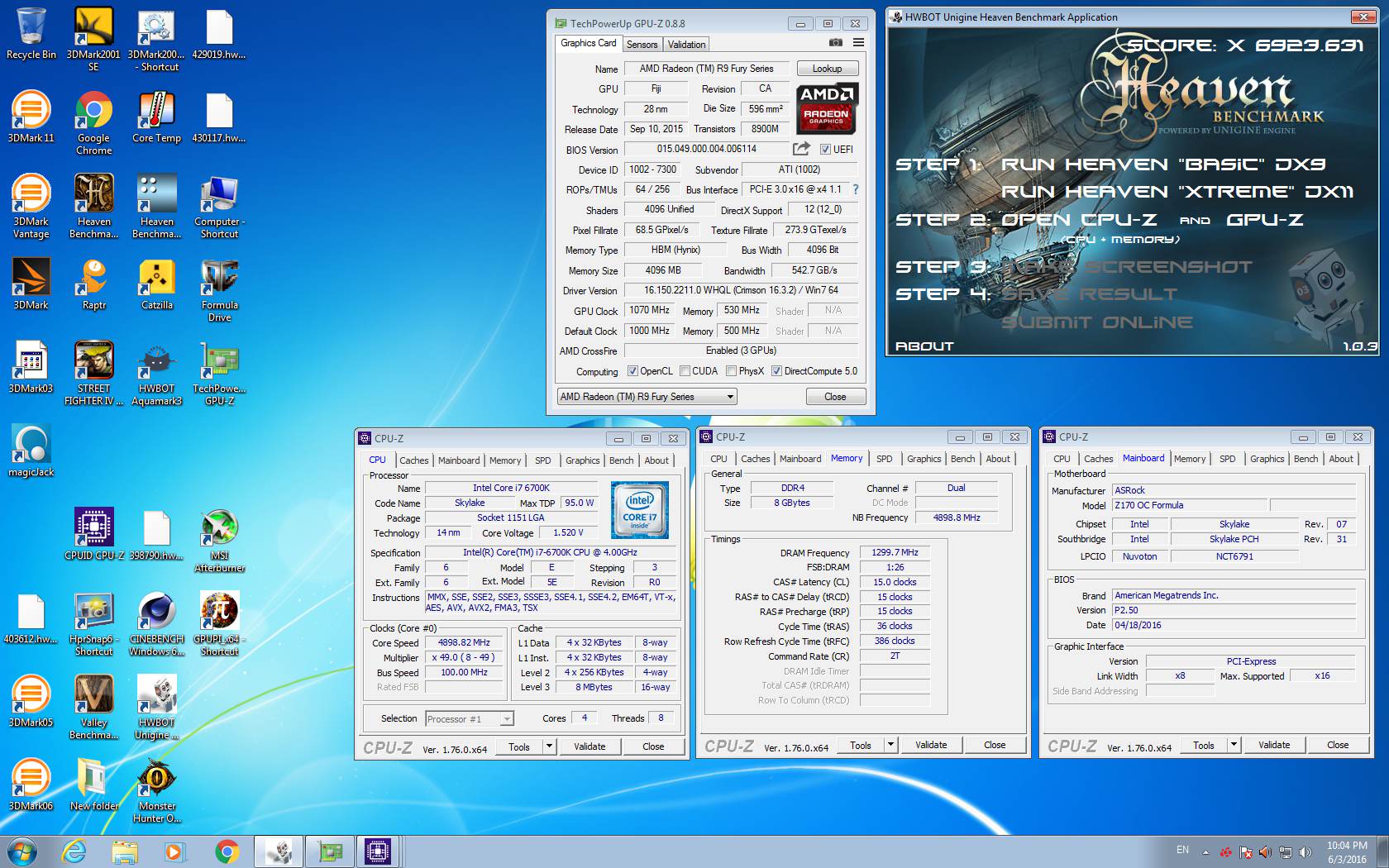Open CINEBENCH desktop icon
The height and width of the screenshot is (868, 1389).
pos(156,624)
